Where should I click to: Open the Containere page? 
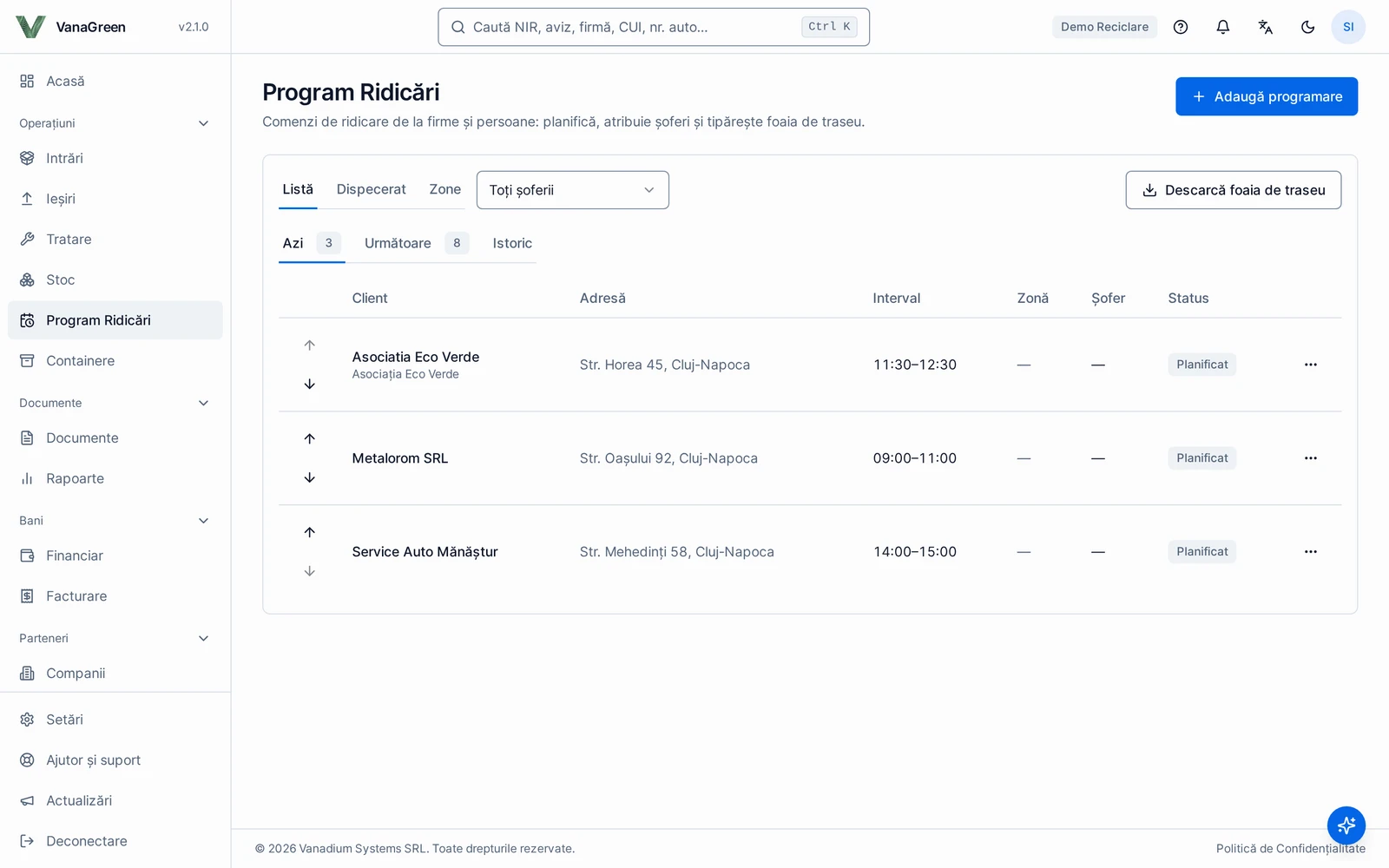click(x=115, y=361)
